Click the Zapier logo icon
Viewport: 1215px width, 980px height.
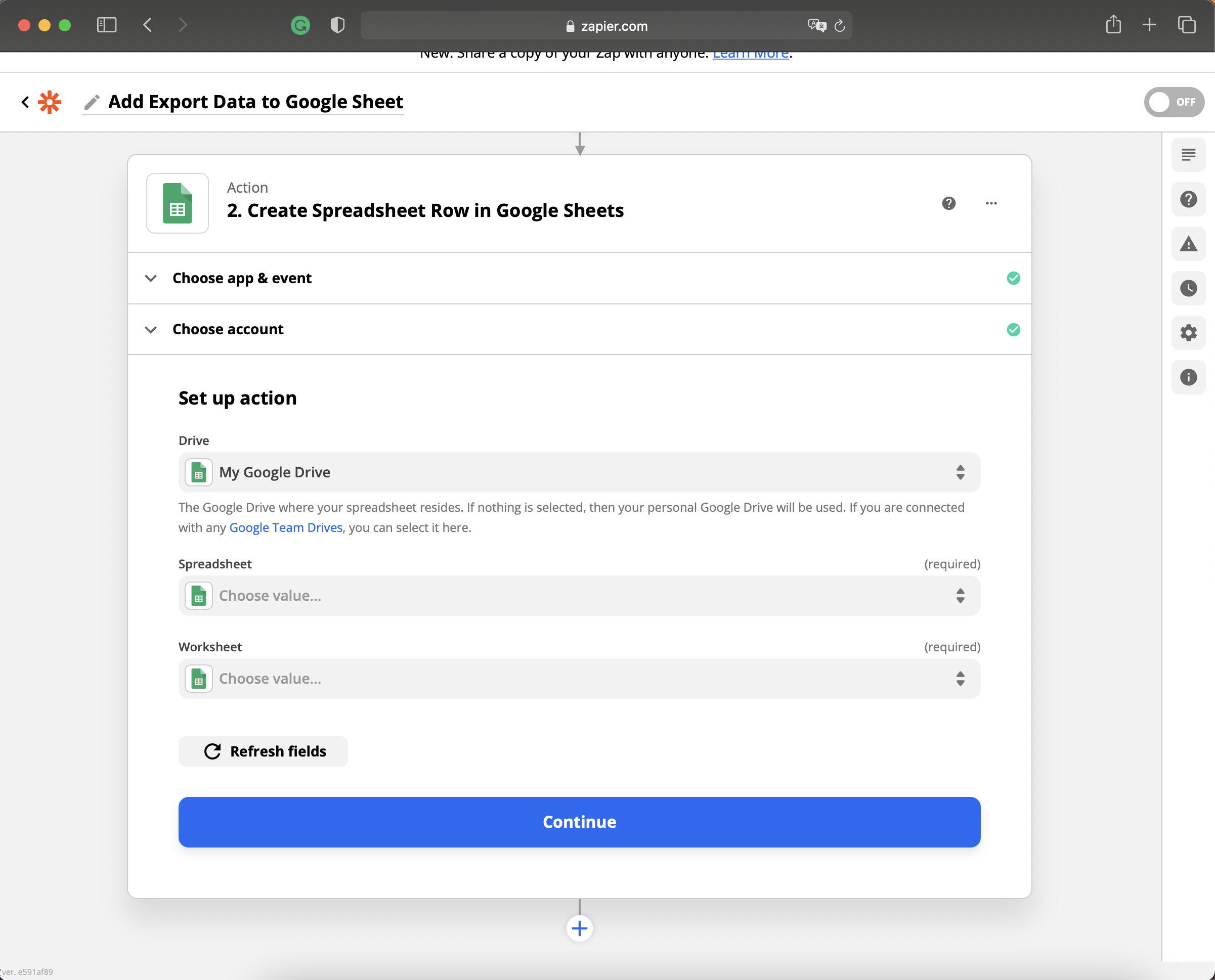(x=50, y=102)
